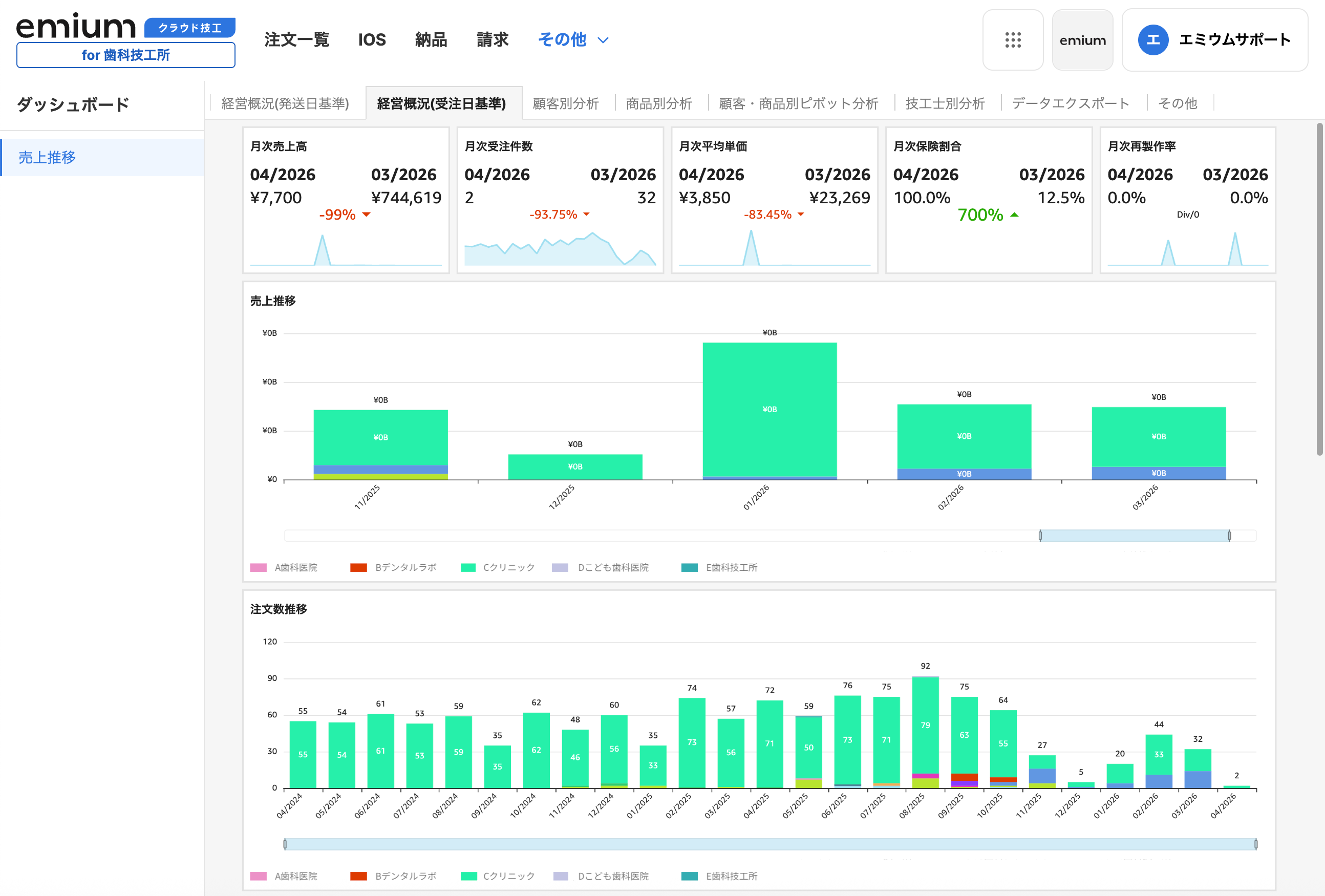This screenshot has width=1325, height=896.
Task: Select 売上推移 in the sidebar
Action: tap(47, 157)
